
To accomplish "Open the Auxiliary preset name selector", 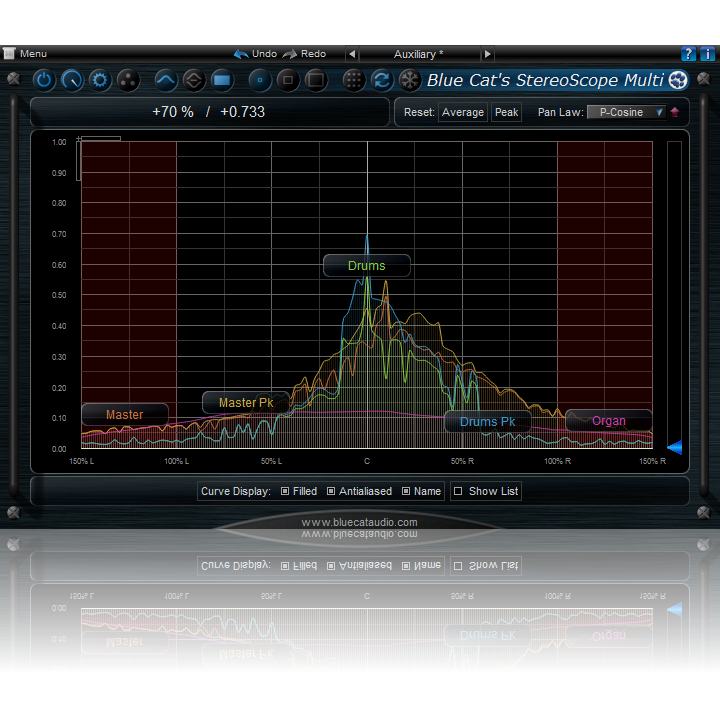I will pyautogui.click(x=419, y=54).
